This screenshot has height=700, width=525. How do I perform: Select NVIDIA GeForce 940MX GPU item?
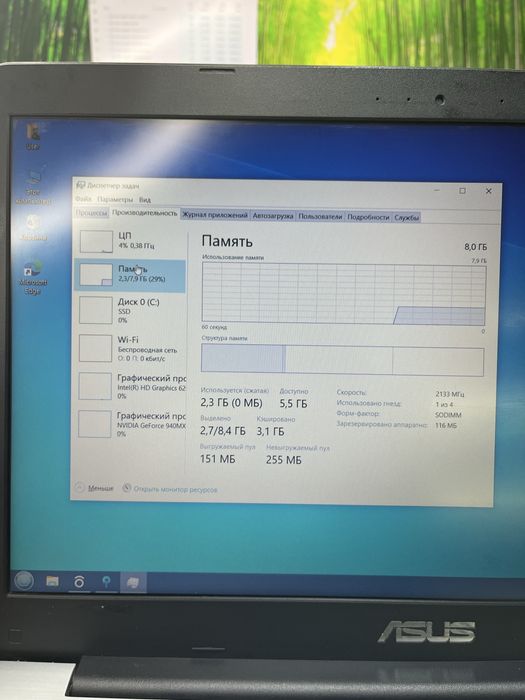(130, 424)
